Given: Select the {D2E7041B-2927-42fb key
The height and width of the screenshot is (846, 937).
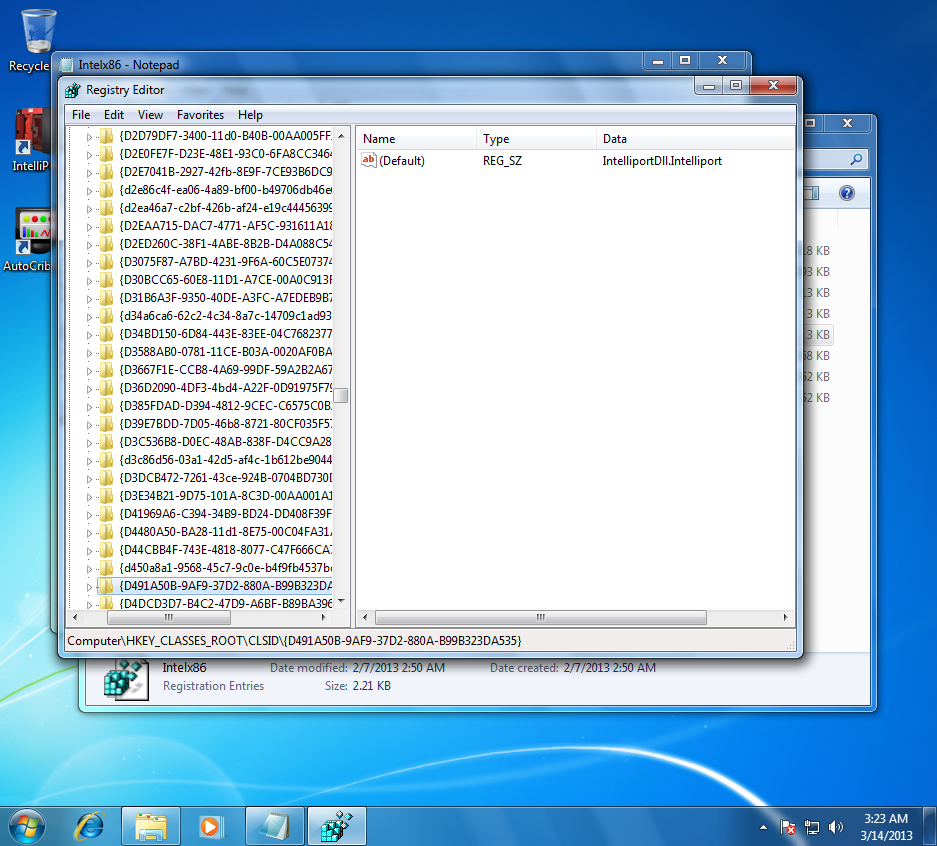Looking at the screenshot, I should 226,172.
